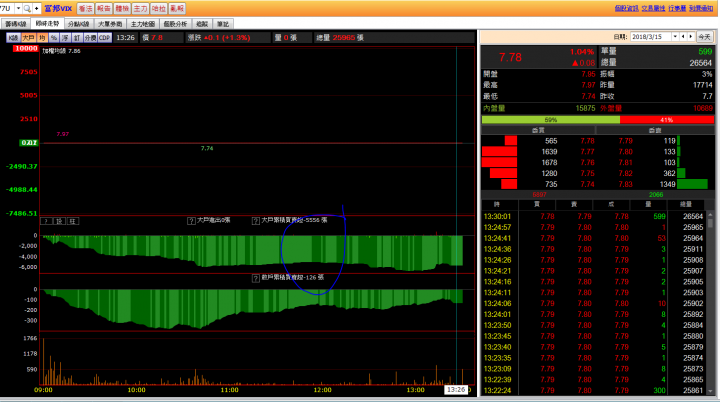Viewport: 720px width, 402px height.
Task: Click the 主力 toolbar button
Action: pyautogui.click(x=141, y=8)
